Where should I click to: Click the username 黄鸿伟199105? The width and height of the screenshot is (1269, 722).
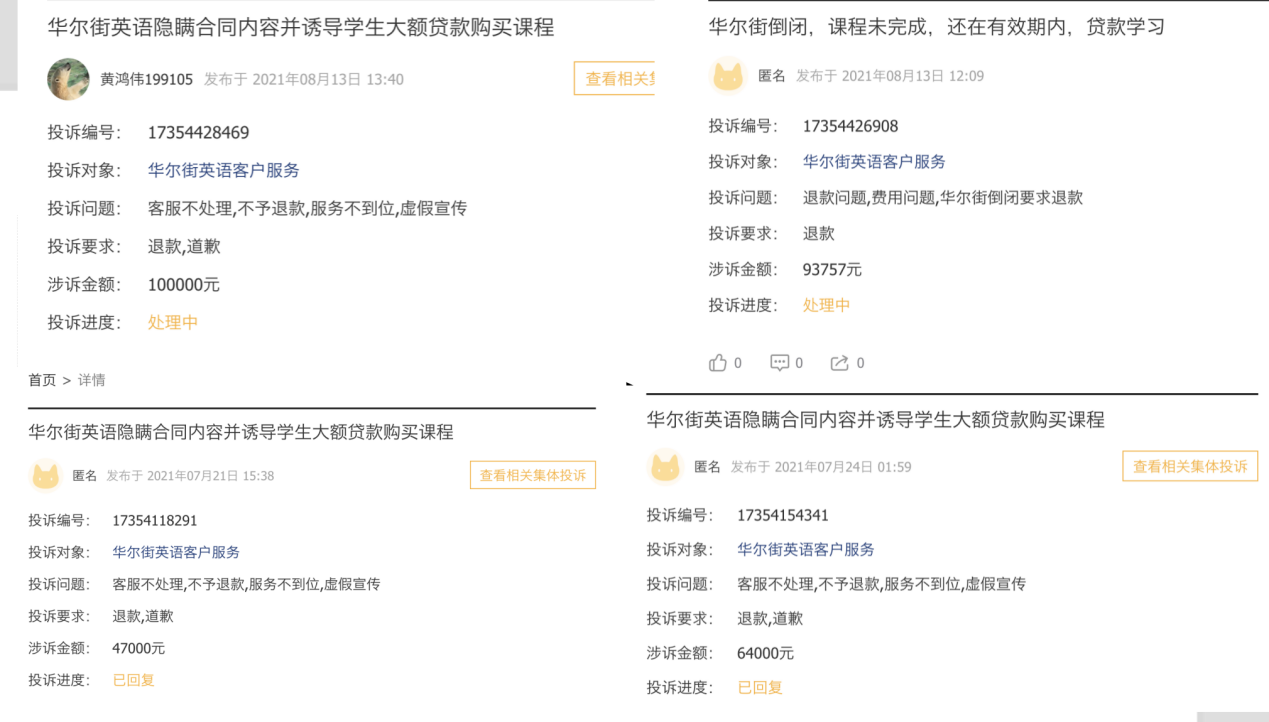(x=146, y=79)
